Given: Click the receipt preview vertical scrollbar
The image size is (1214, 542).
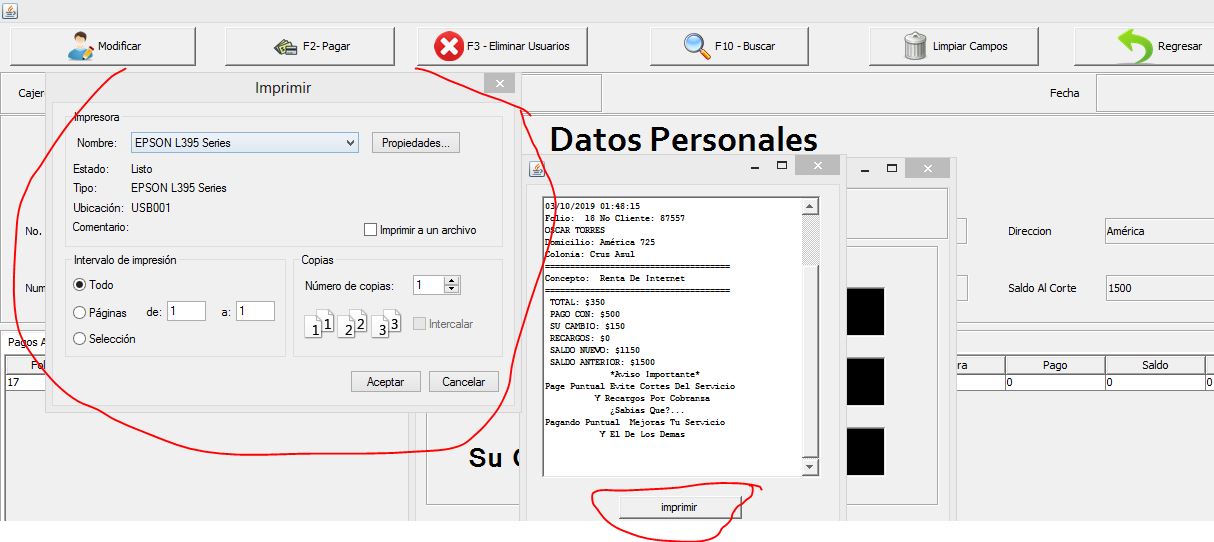Looking at the screenshot, I should (810, 337).
